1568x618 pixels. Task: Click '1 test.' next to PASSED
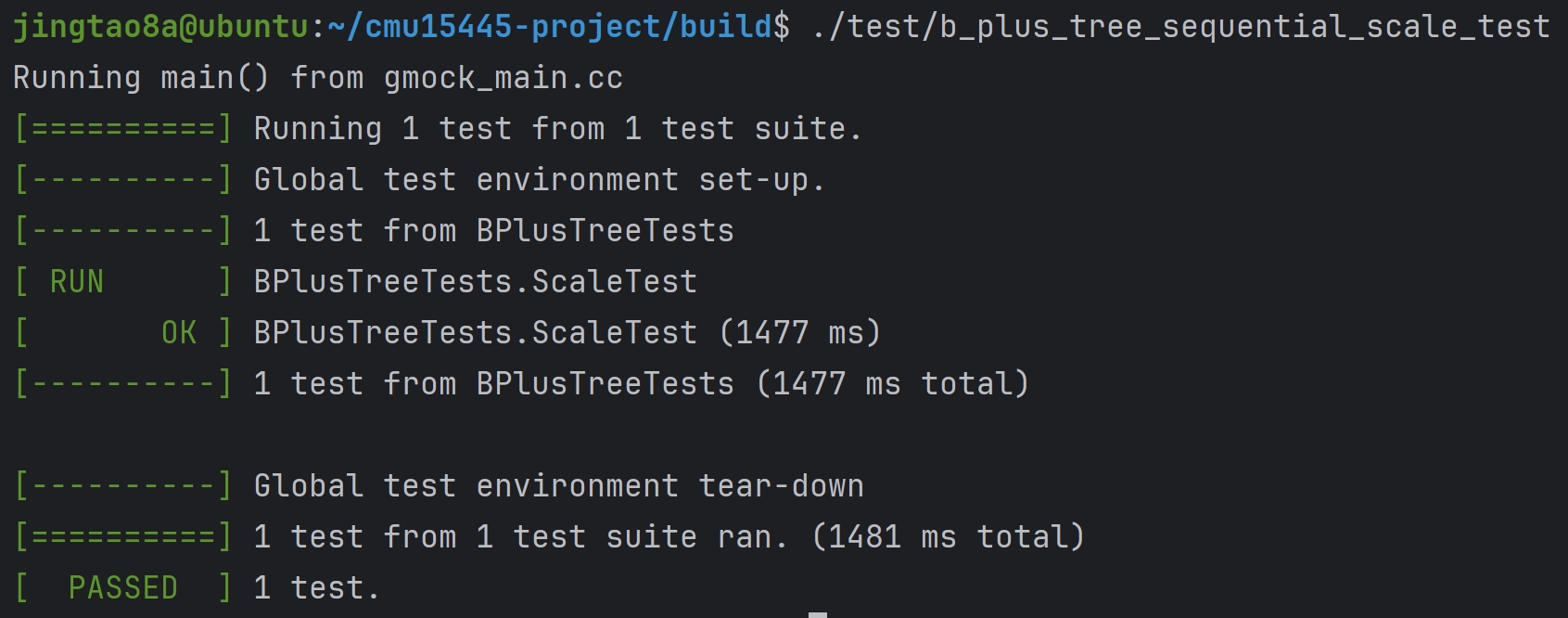tap(317, 588)
